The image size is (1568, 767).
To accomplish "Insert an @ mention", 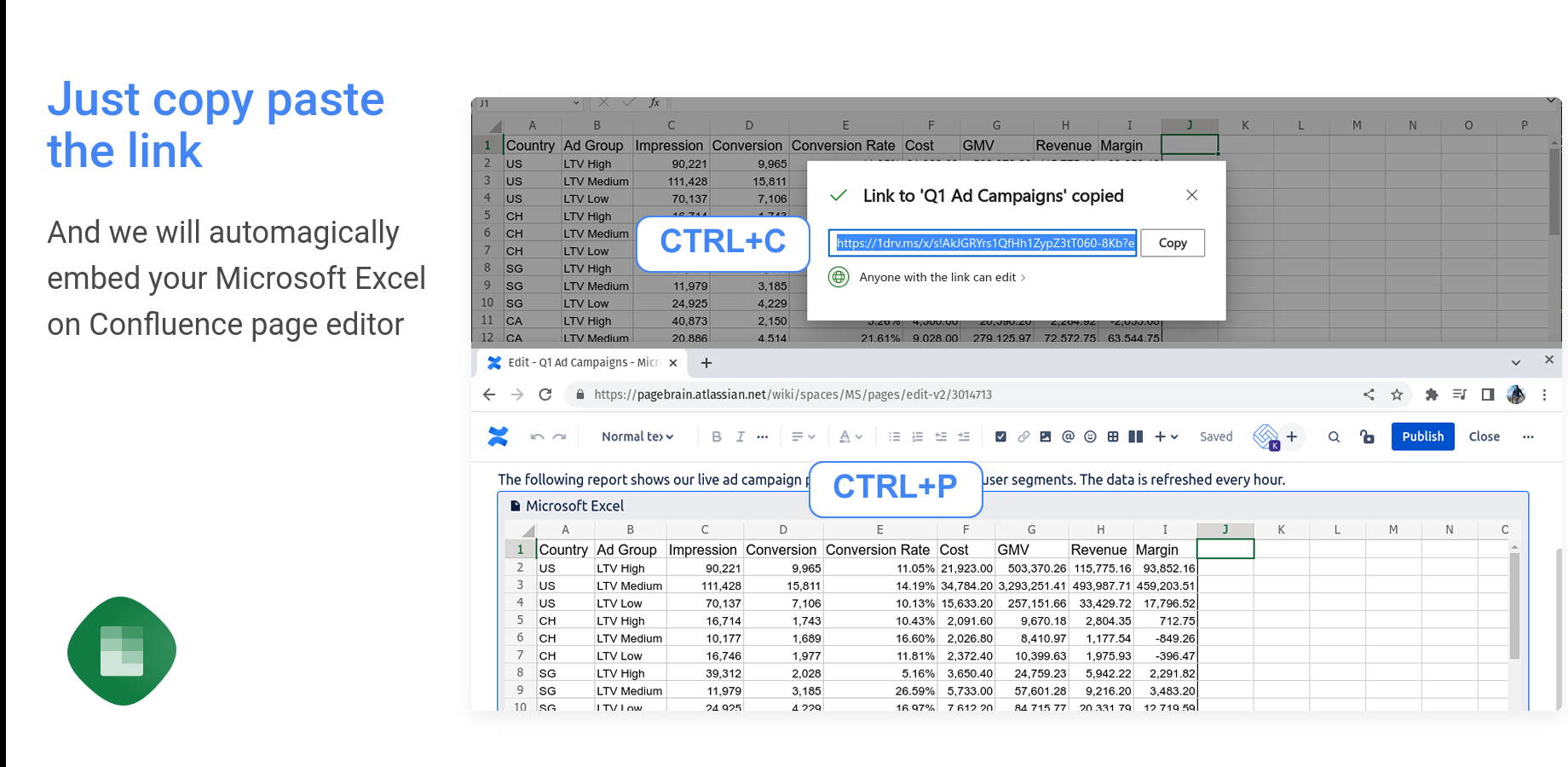I will [1068, 436].
